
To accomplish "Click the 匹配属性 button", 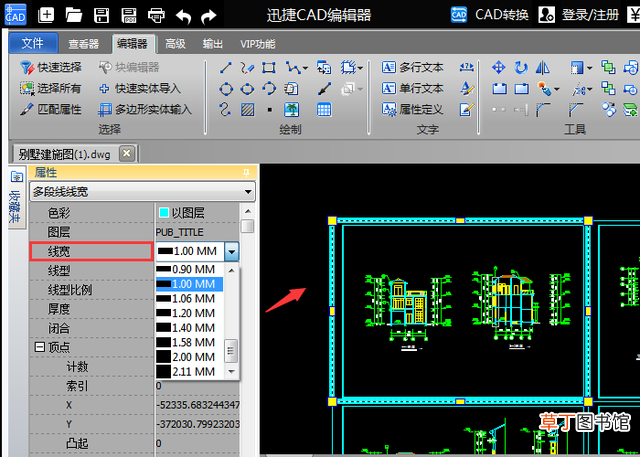I will (51, 109).
